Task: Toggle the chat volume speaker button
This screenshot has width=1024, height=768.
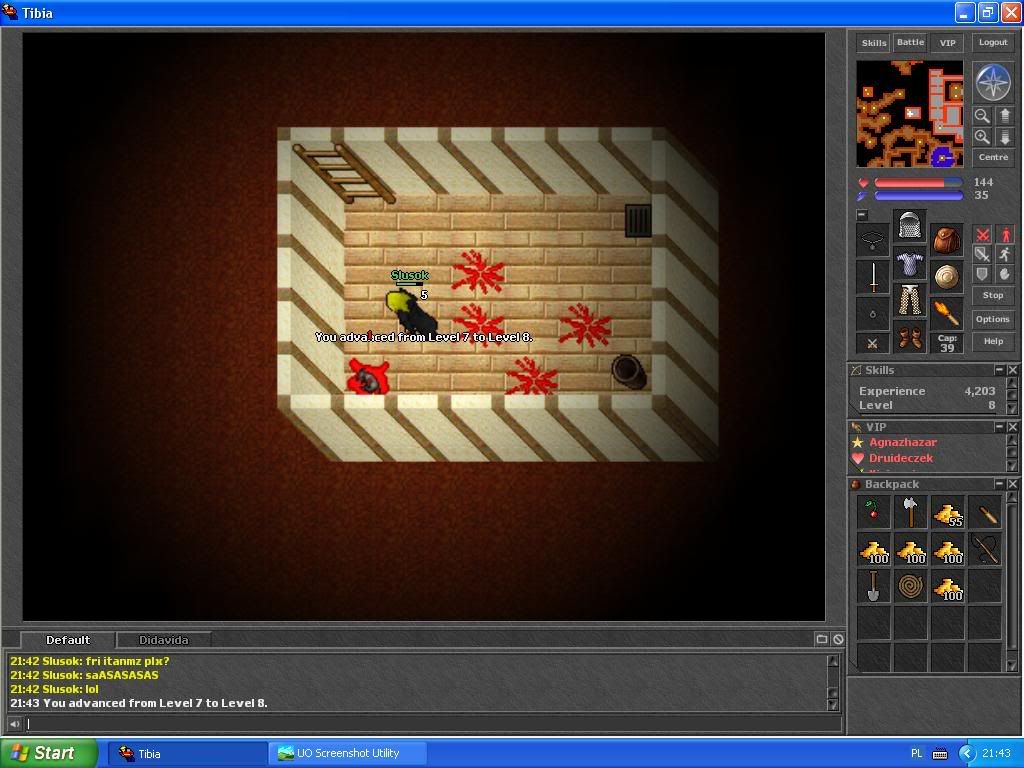Action: [x=14, y=724]
